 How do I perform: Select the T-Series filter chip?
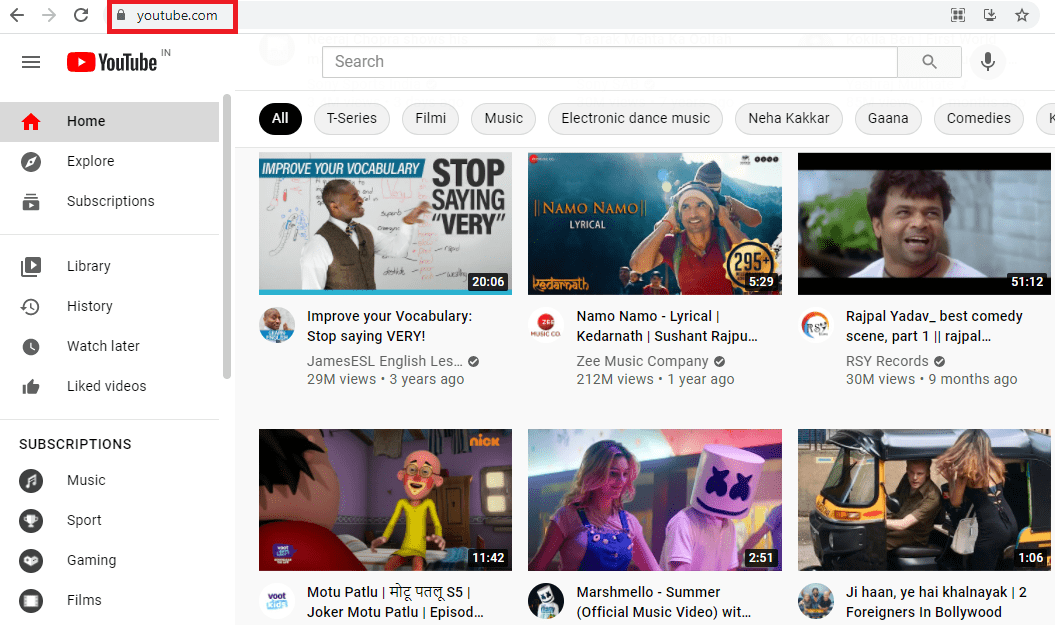coord(352,118)
